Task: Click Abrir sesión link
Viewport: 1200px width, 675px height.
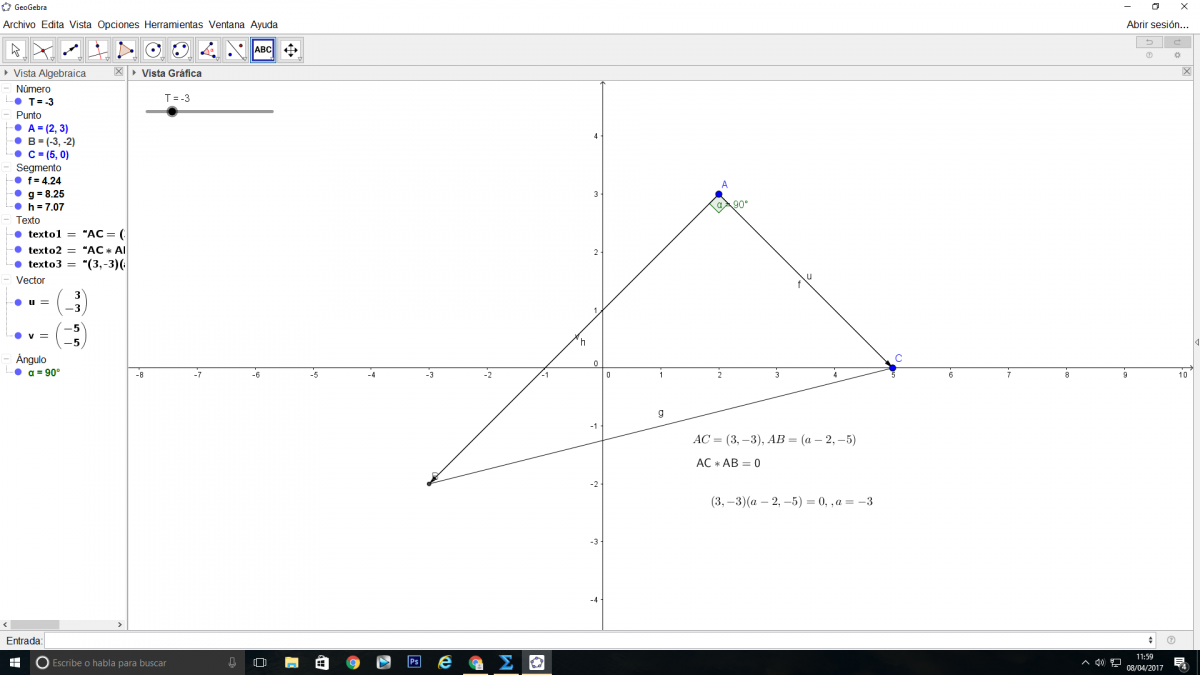Action: (x=1157, y=24)
